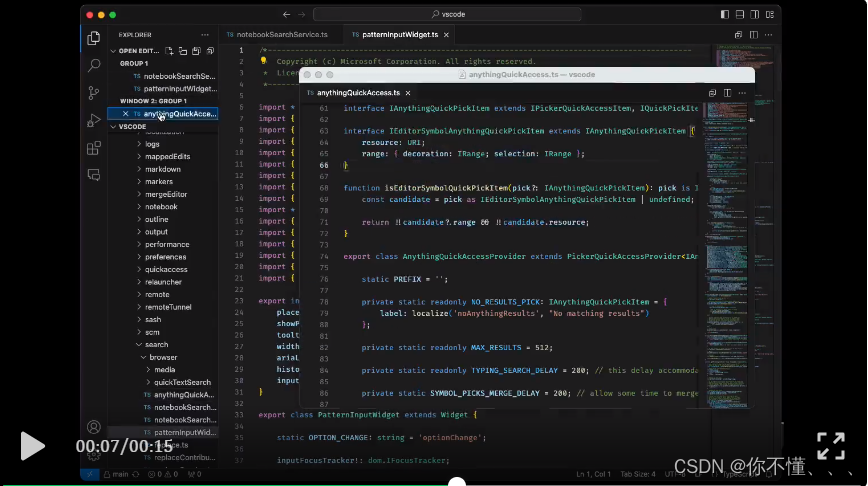Screen dimensions: 868x486
Task: Expand the logs folder
Action: click(x=139, y=144)
